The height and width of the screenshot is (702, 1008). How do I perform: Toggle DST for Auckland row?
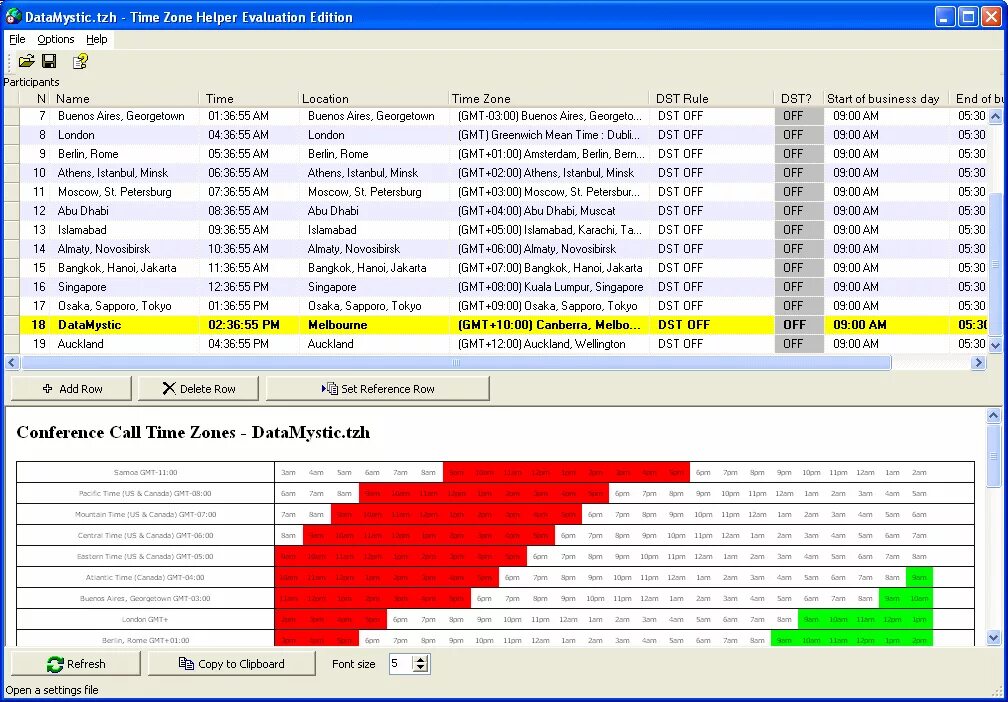[x=799, y=344]
